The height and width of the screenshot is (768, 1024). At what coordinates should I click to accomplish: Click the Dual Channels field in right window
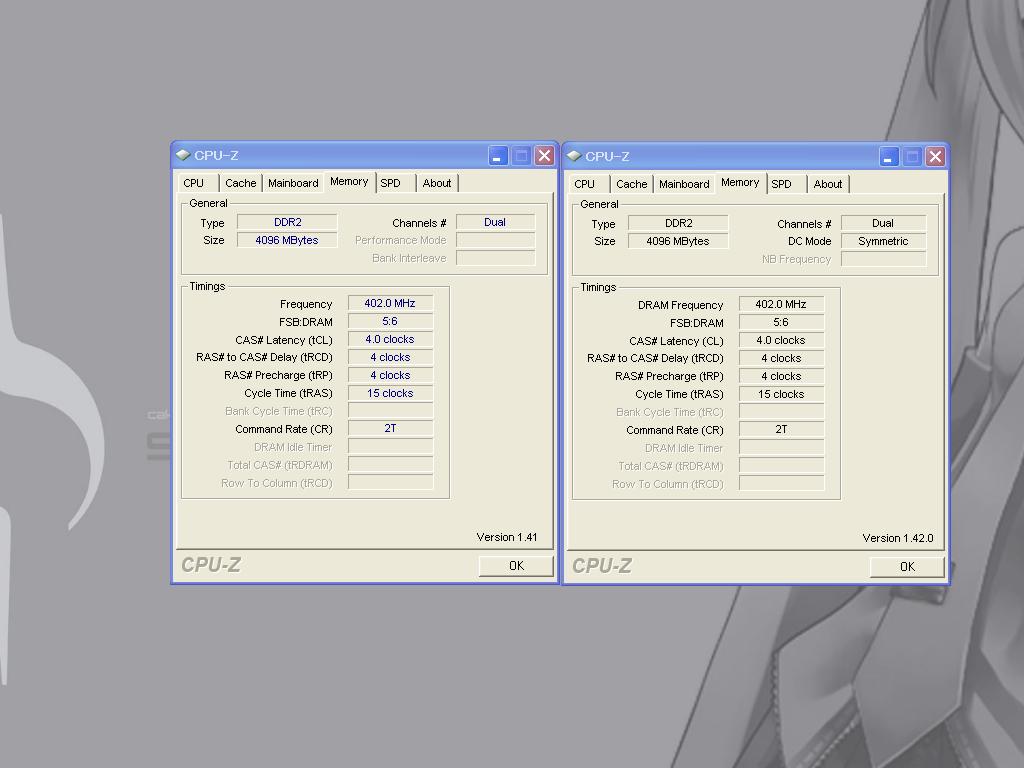coord(884,224)
